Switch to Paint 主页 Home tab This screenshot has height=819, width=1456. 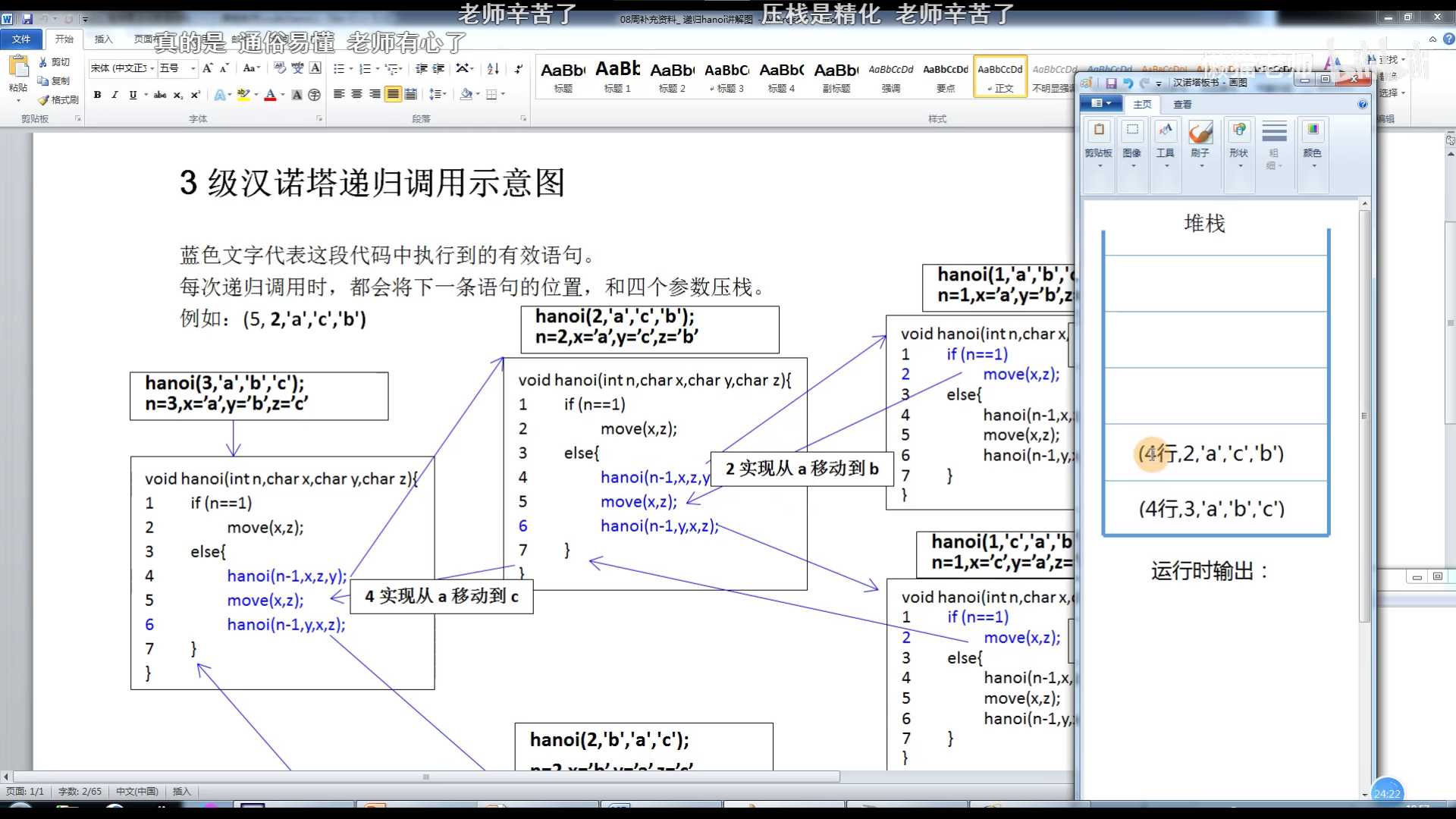coord(1142,104)
